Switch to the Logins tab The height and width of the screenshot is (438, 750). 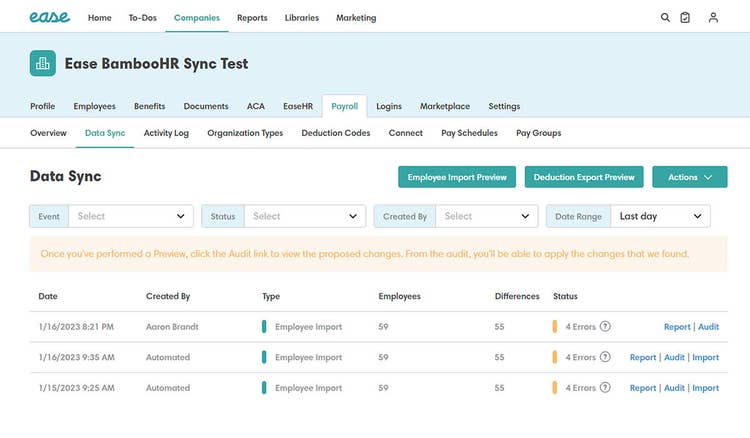click(389, 106)
